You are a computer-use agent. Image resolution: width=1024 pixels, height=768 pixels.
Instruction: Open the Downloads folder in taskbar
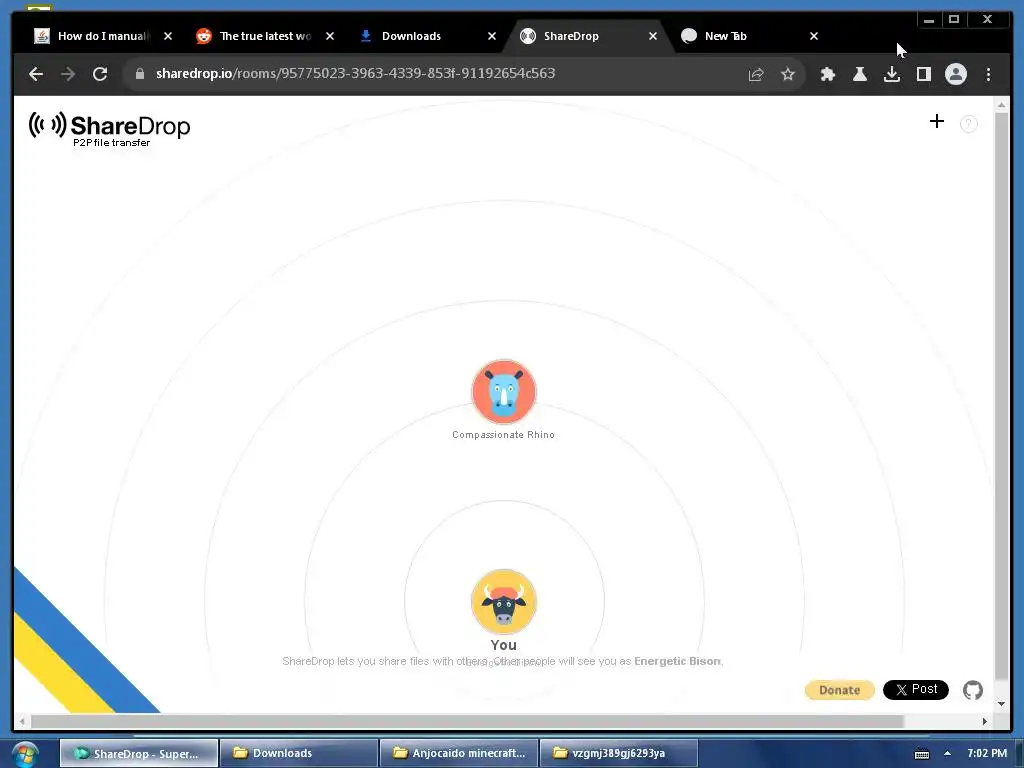pyautogui.click(x=299, y=754)
